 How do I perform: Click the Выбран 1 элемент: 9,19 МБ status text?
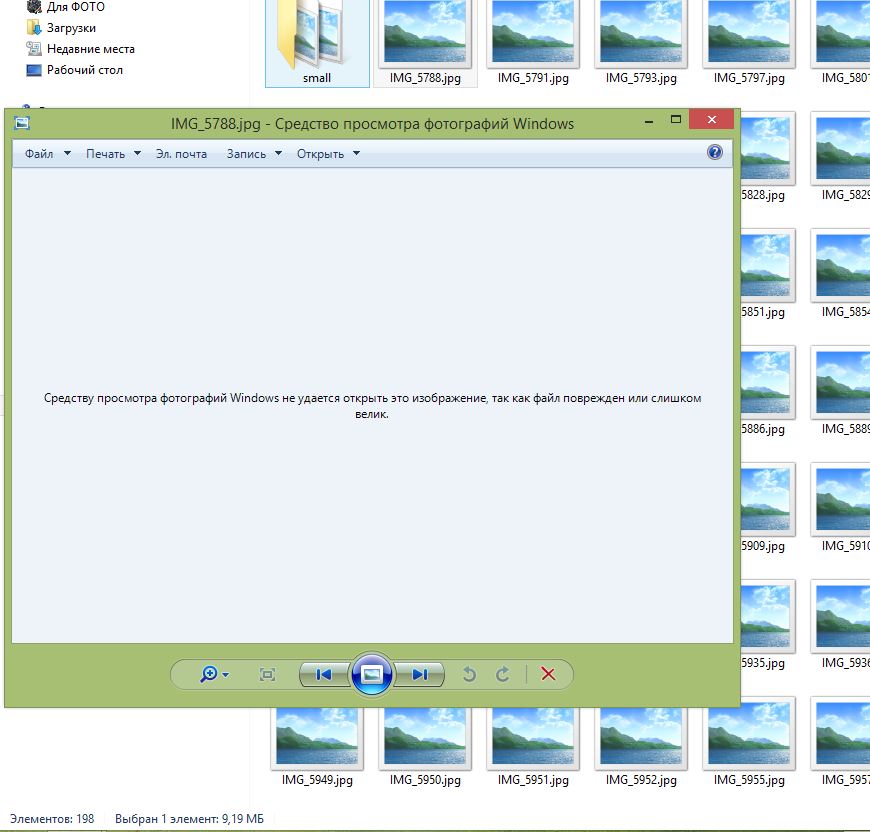point(189,819)
